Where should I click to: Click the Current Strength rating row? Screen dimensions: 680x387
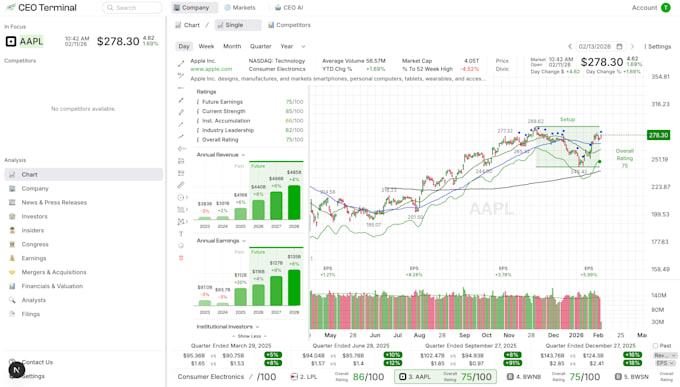(250, 111)
